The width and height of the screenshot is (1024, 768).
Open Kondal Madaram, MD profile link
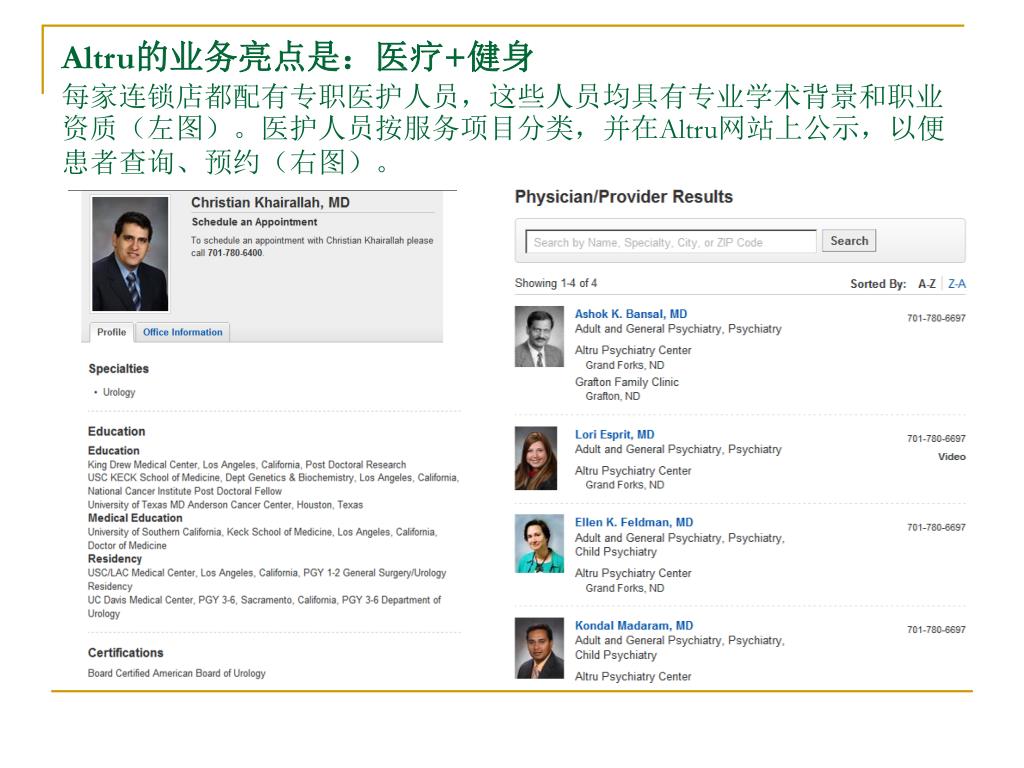pos(634,625)
